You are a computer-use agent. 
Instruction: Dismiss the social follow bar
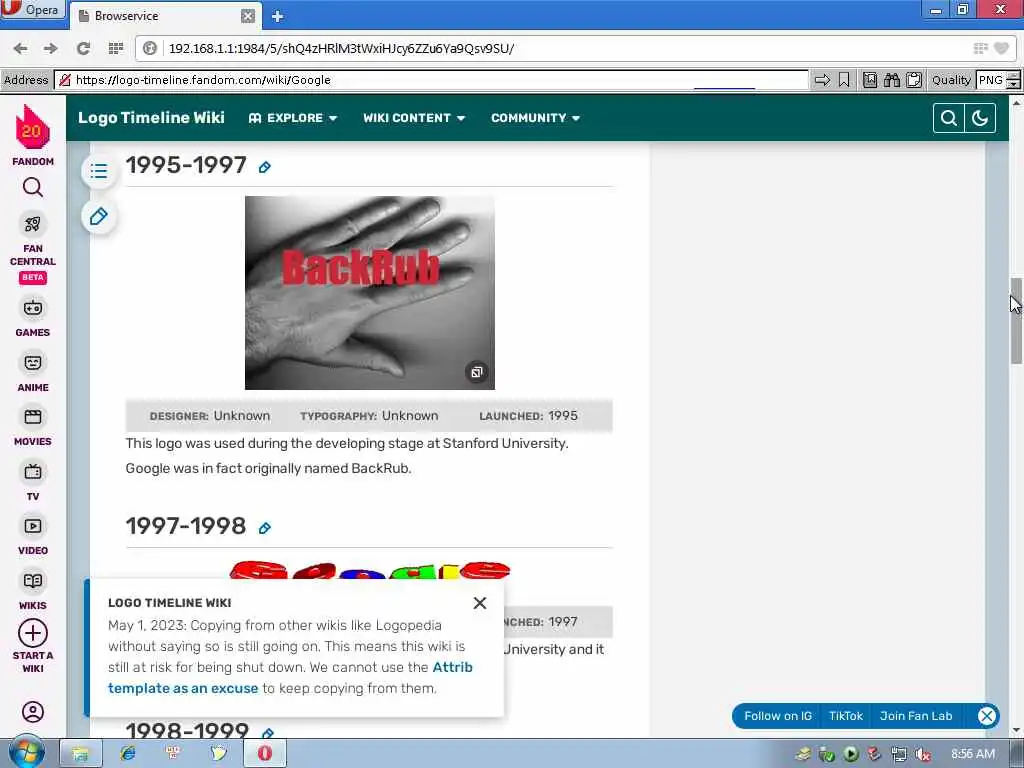pos(987,716)
